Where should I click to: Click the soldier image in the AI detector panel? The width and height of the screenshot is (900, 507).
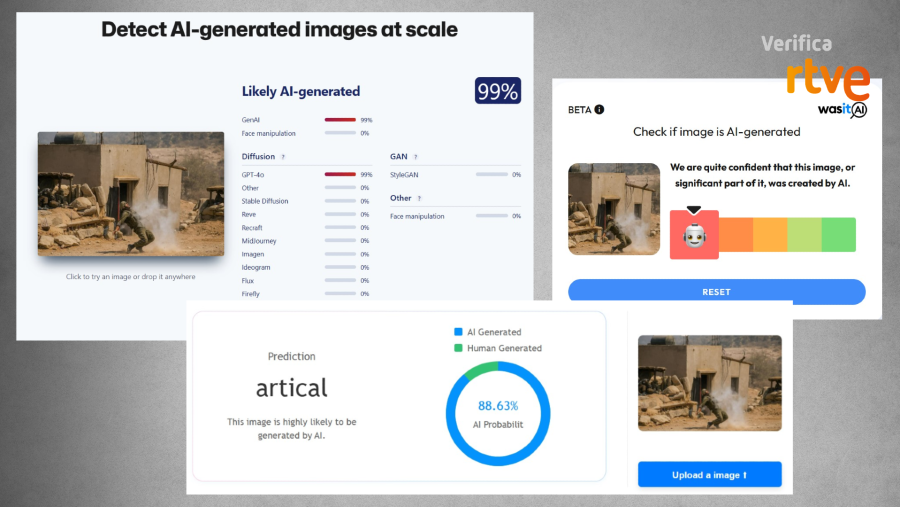[x=131, y=193]
